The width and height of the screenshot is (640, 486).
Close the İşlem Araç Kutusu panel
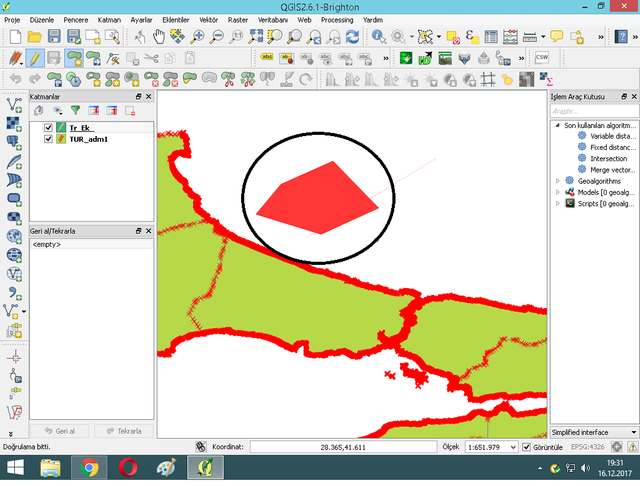click(634, 96)
